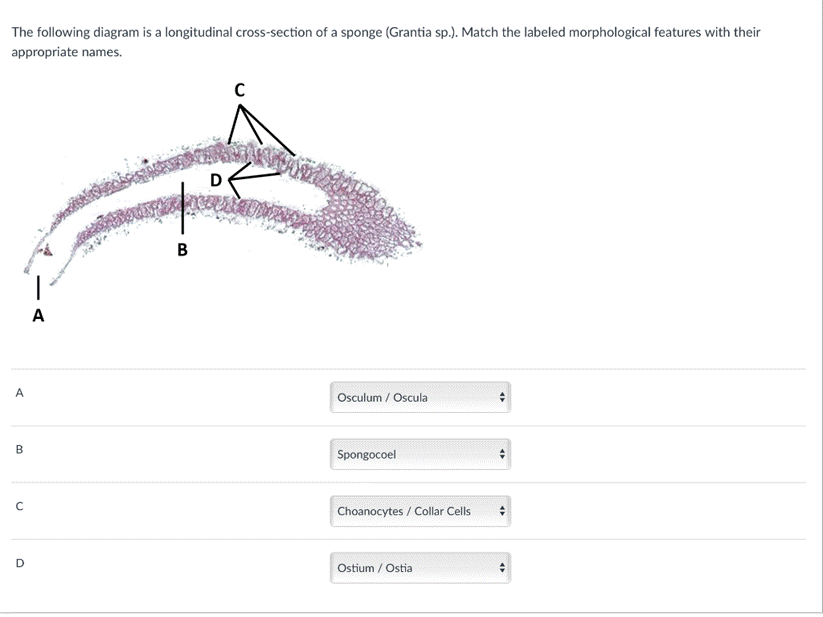Expand the Ostium / Ostia dropdown
Image resolution: width=823 pixels, height=617 pixels.
(x=419, y=568)
